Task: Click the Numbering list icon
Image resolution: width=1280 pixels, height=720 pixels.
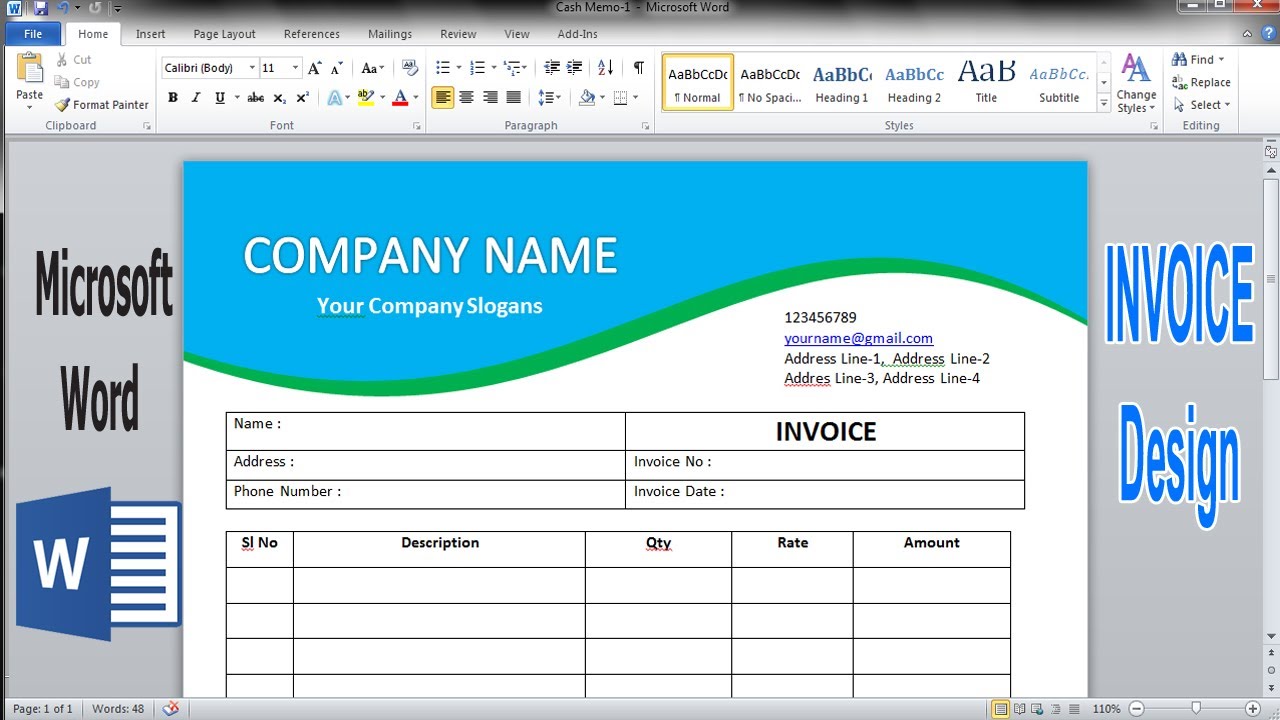Action: [477, 68]
